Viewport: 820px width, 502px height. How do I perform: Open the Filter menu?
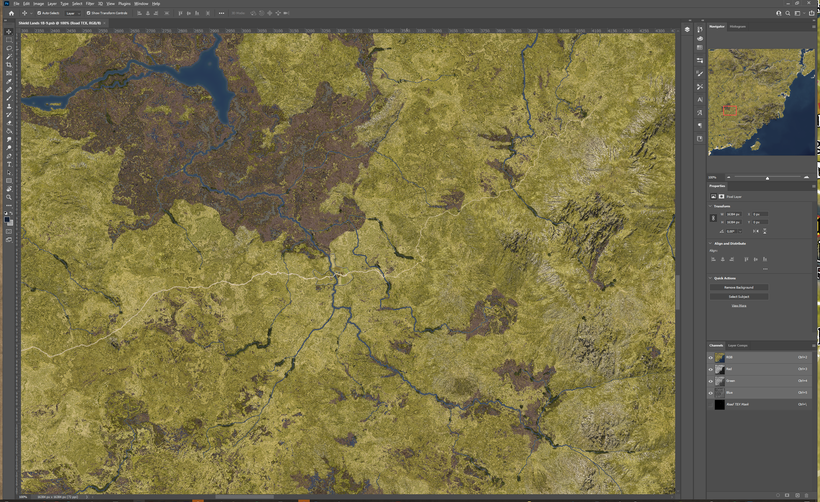point(89,3)
